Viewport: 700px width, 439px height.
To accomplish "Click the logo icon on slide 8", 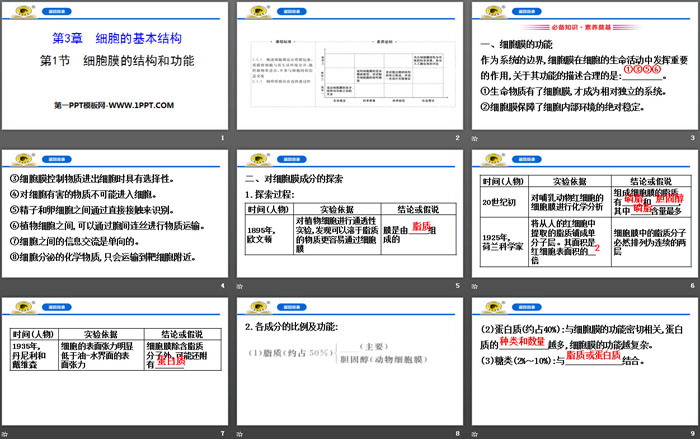I will (x=254, y=306).
